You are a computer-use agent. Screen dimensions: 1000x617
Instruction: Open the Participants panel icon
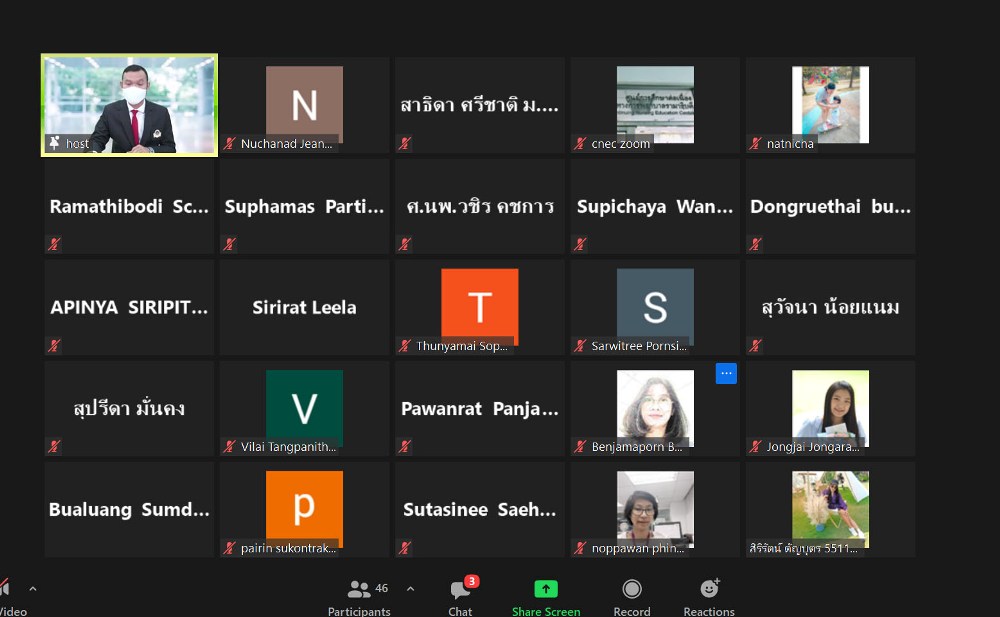(358, 589)
